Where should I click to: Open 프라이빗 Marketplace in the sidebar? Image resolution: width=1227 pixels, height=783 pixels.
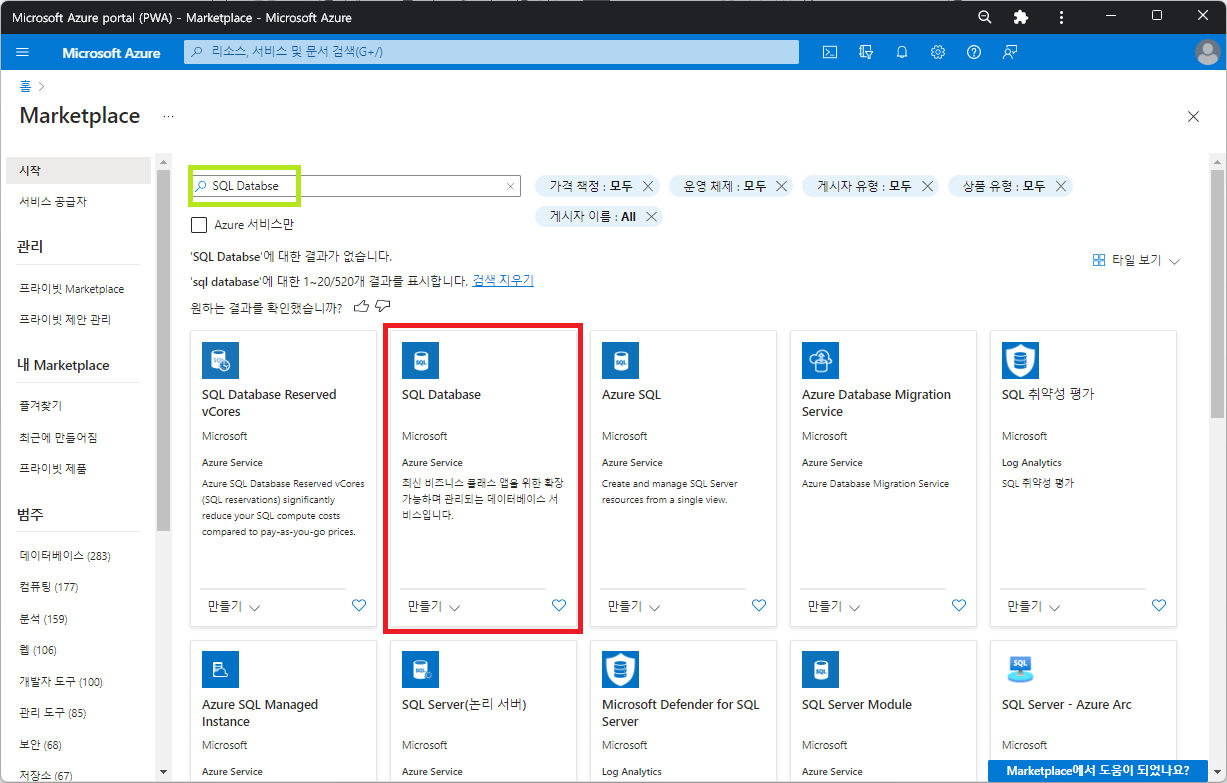pyautogui.click(x=72, y=289)
